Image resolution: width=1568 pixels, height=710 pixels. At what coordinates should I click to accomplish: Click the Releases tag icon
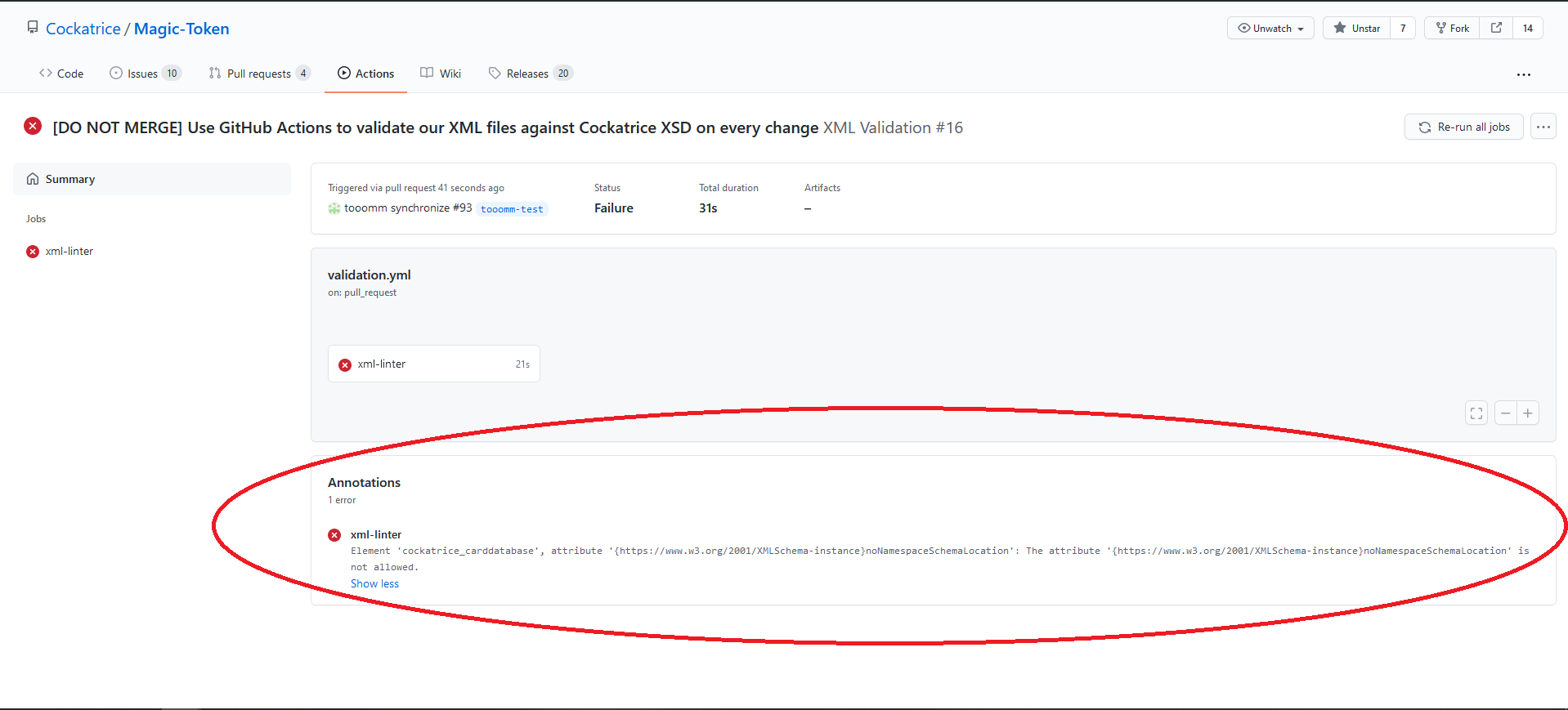(495, 73)
